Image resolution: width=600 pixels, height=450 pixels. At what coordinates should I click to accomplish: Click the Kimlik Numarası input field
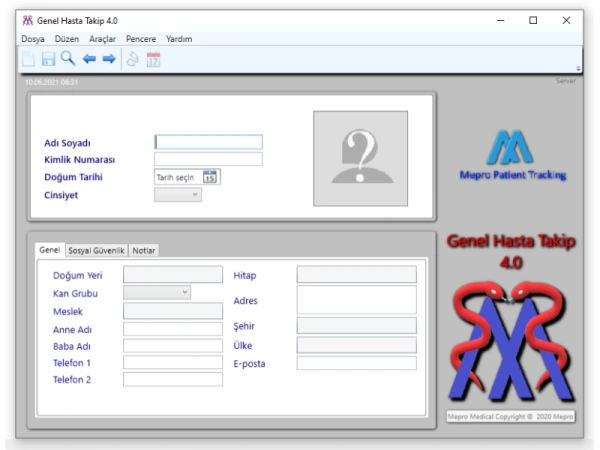tap(208, 159)
